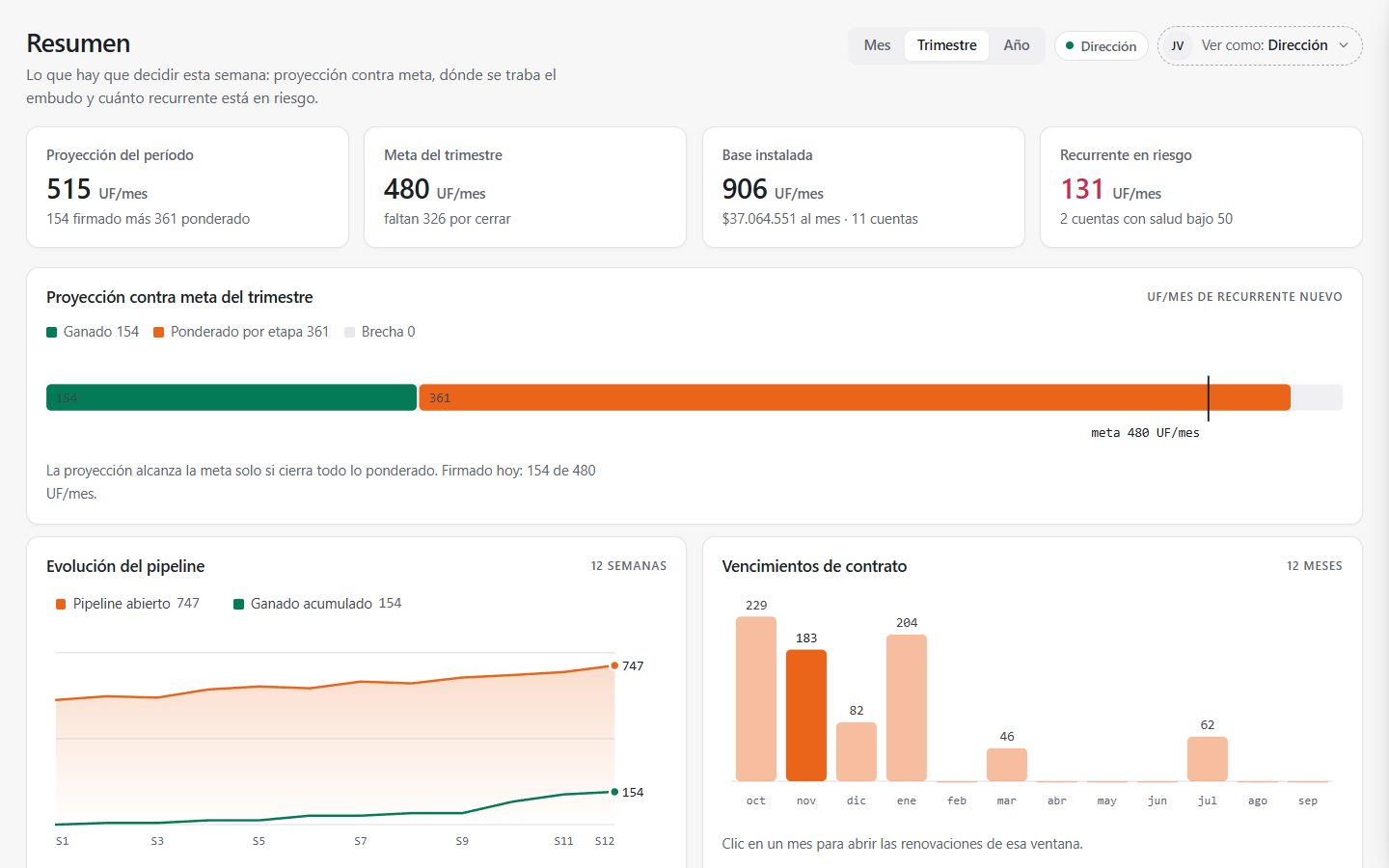Click the 'feb' month axis label
The height and width of the screenshot is (868, 1389).
point(957,800)
